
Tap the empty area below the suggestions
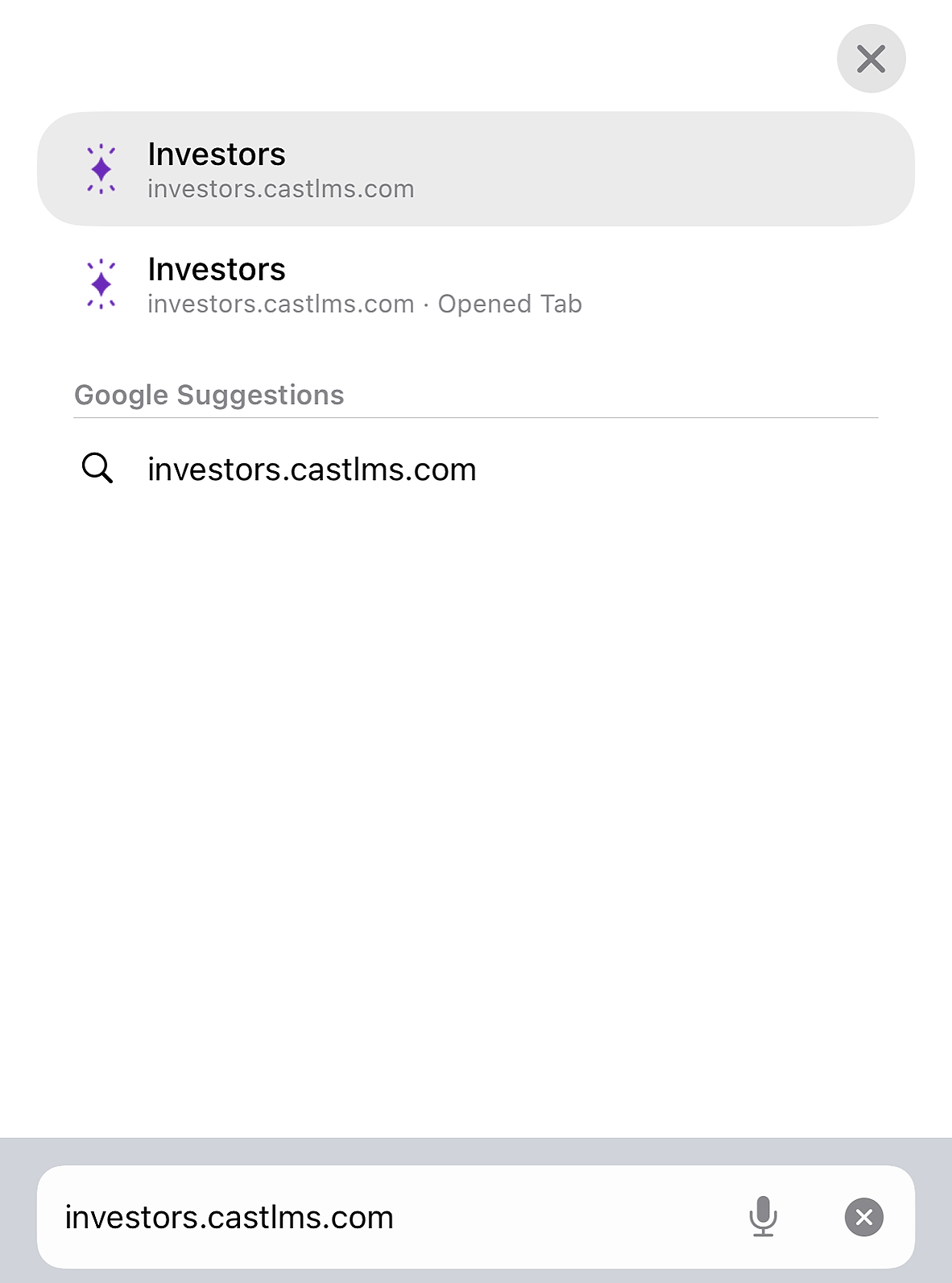tap(475, 805)
